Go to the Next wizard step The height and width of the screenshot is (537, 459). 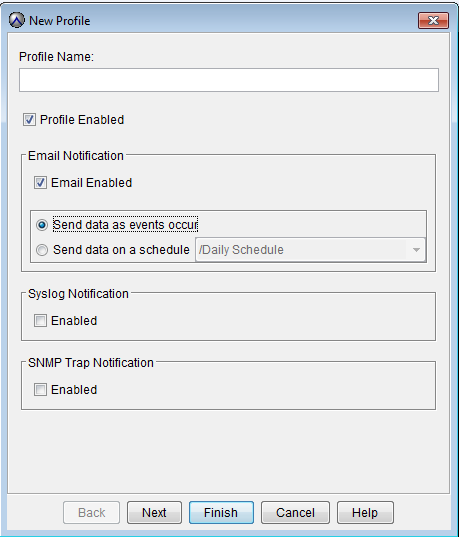[154, 513]
